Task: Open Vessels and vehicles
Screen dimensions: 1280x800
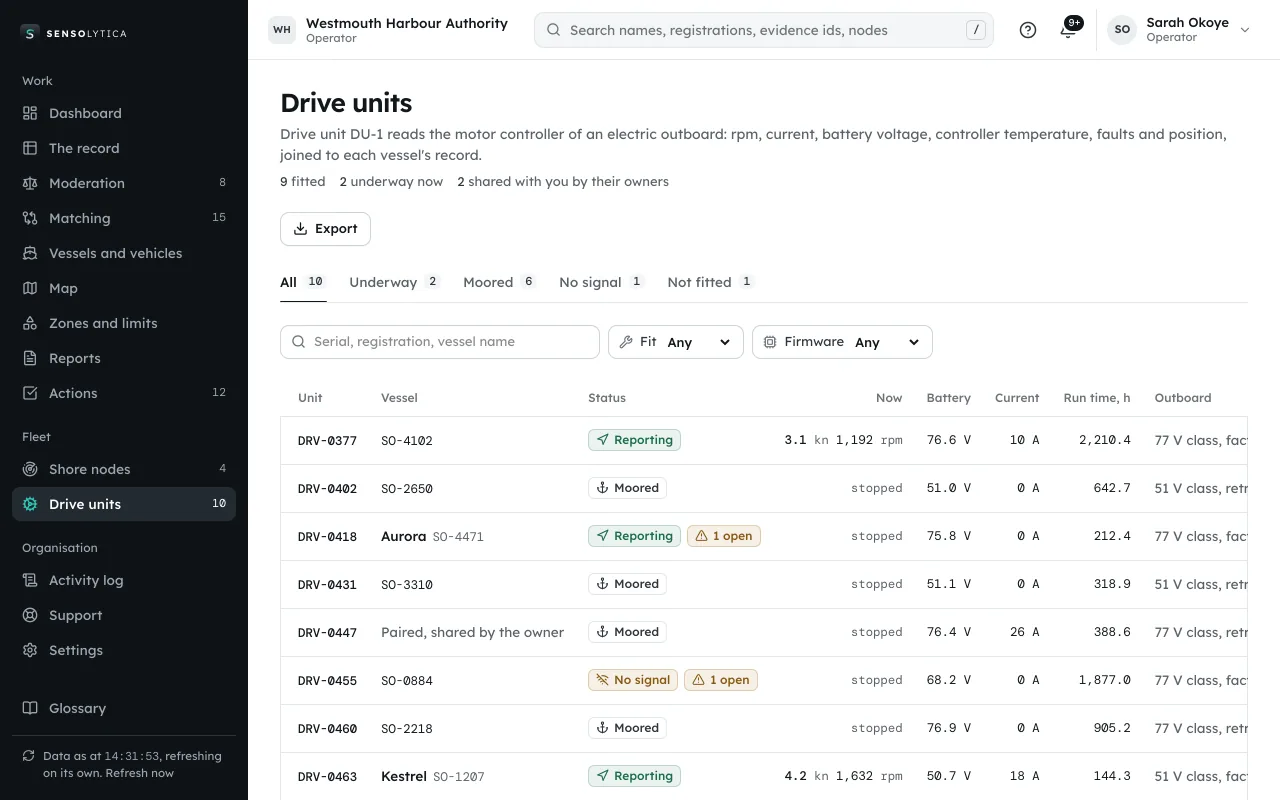Action: click(x=124, y=253)
